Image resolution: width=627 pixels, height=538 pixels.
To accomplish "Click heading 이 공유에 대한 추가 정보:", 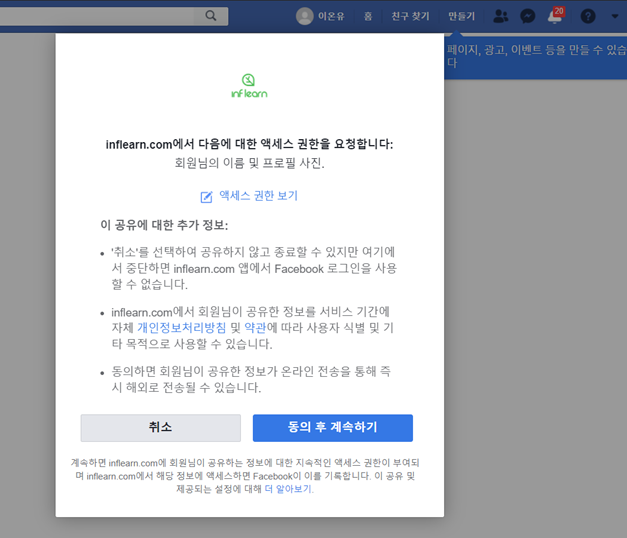I will point(164,225).
